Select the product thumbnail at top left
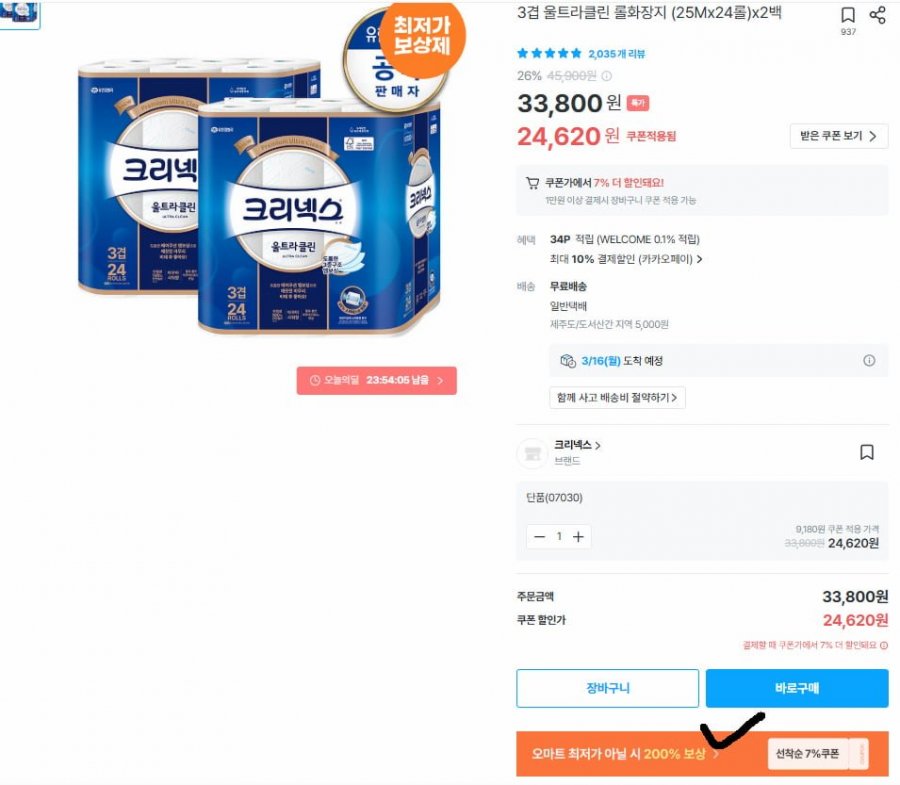This screenshot has height=785, width=900. tap(20, 14)
